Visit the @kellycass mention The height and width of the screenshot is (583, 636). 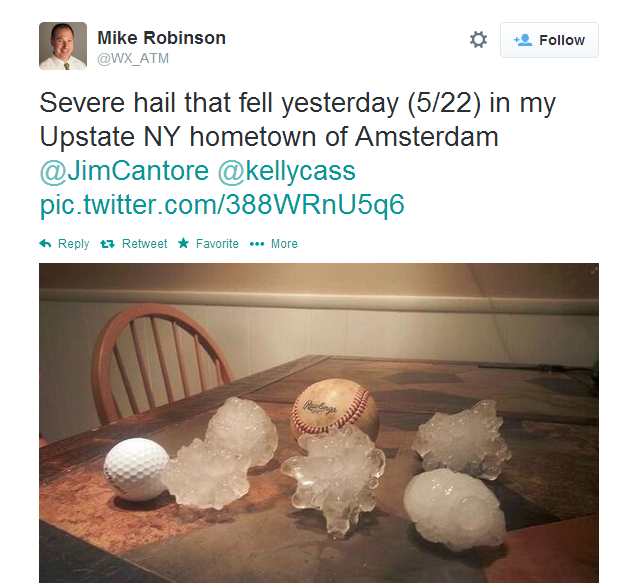pyautogui.click(x=286, y=170)
